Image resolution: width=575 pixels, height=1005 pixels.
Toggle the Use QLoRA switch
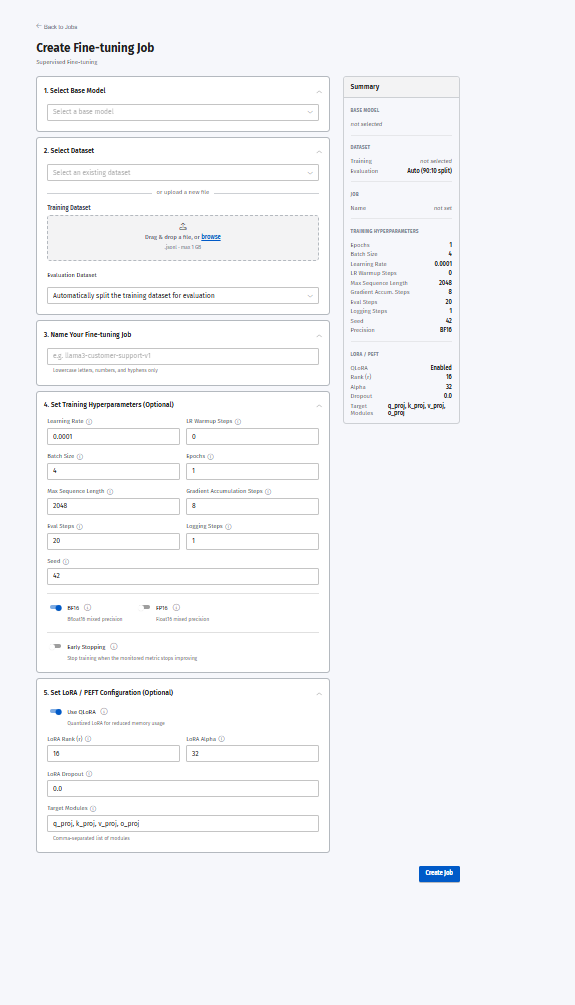(x=56, y=711)
